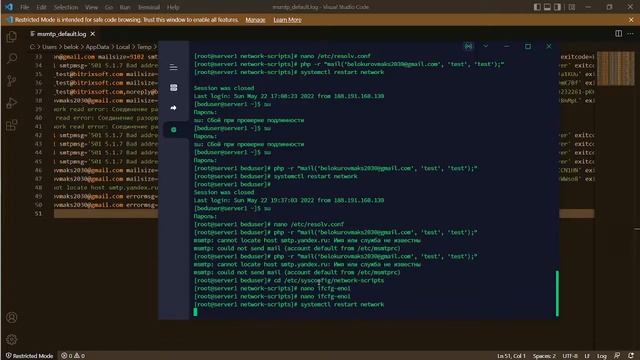Screen dimensions: 640x360
Task: Toggle the secondary side bar layout icon
Action: (558, 7)
